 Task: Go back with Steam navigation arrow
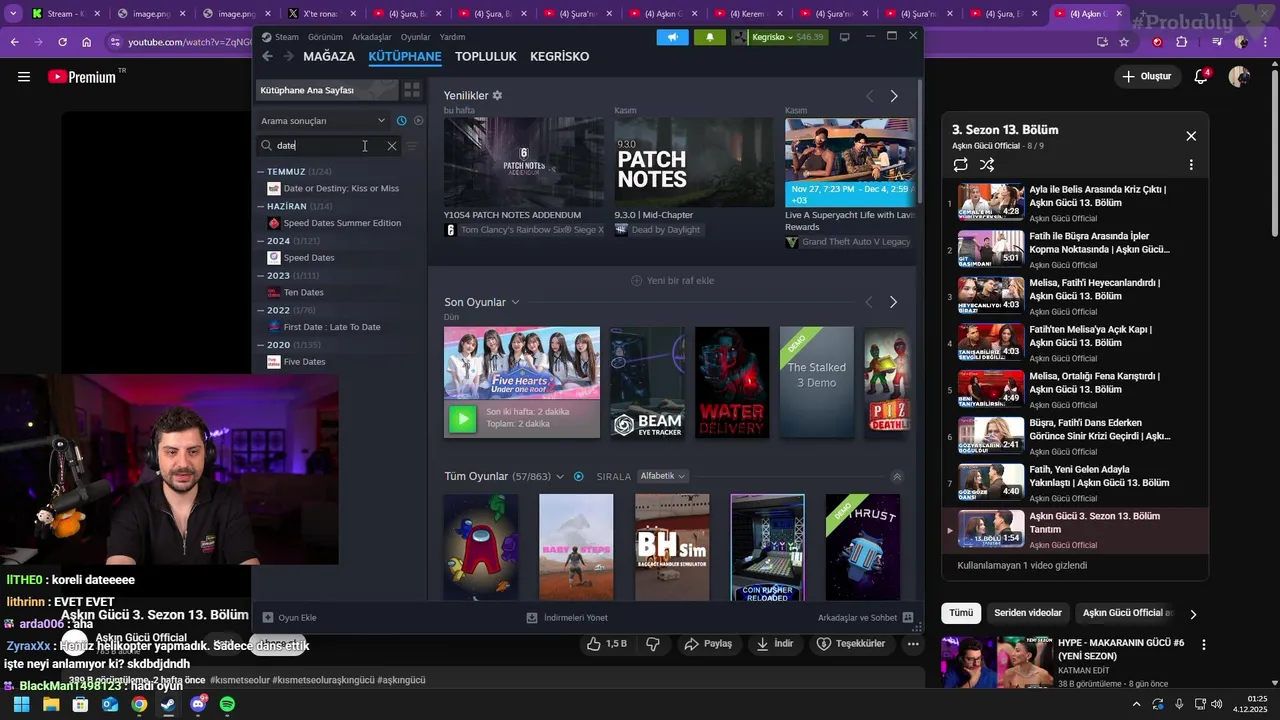(x=267, y=57)
